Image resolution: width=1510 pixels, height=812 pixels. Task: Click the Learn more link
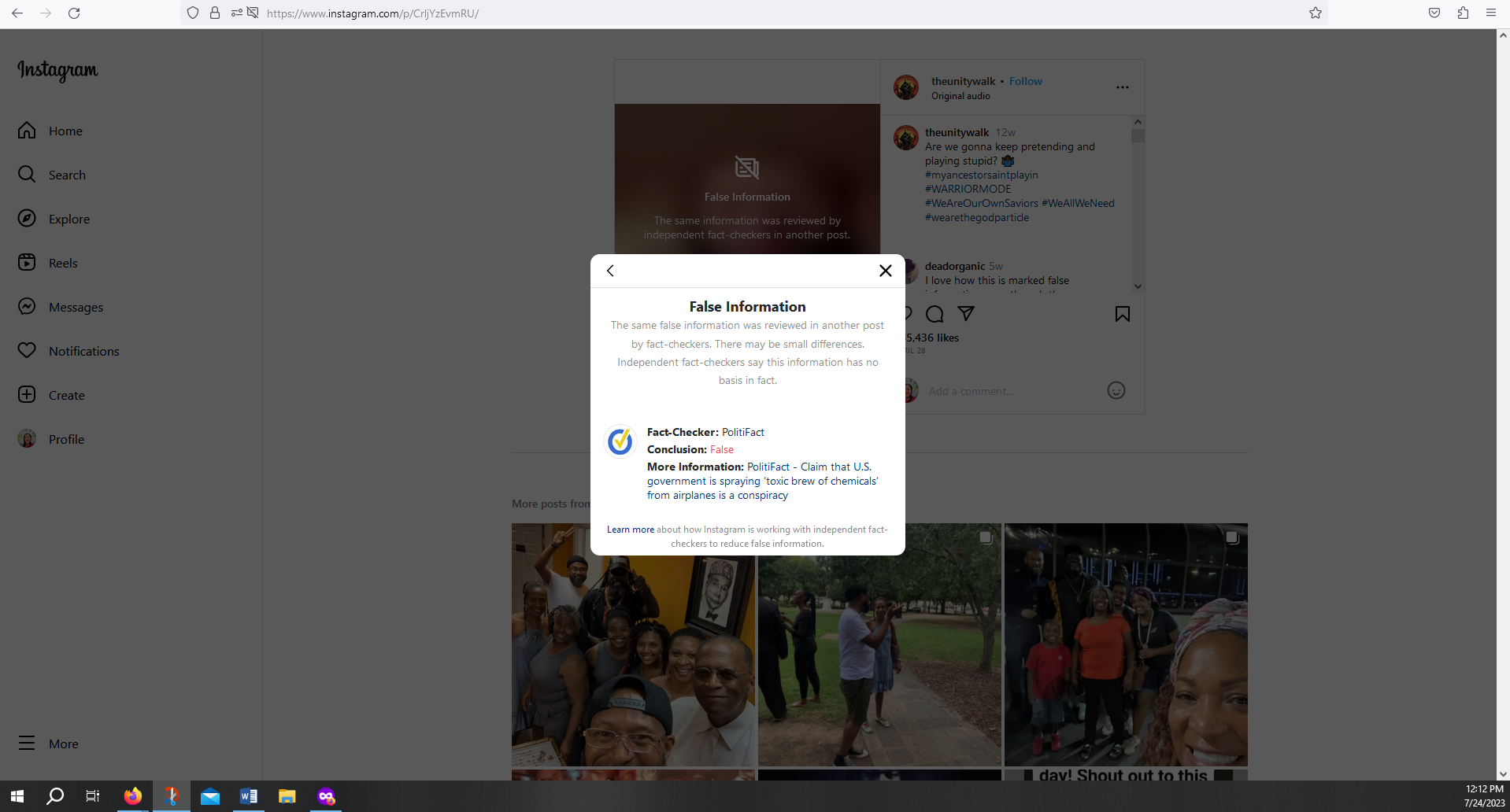(x=630, y=530)
